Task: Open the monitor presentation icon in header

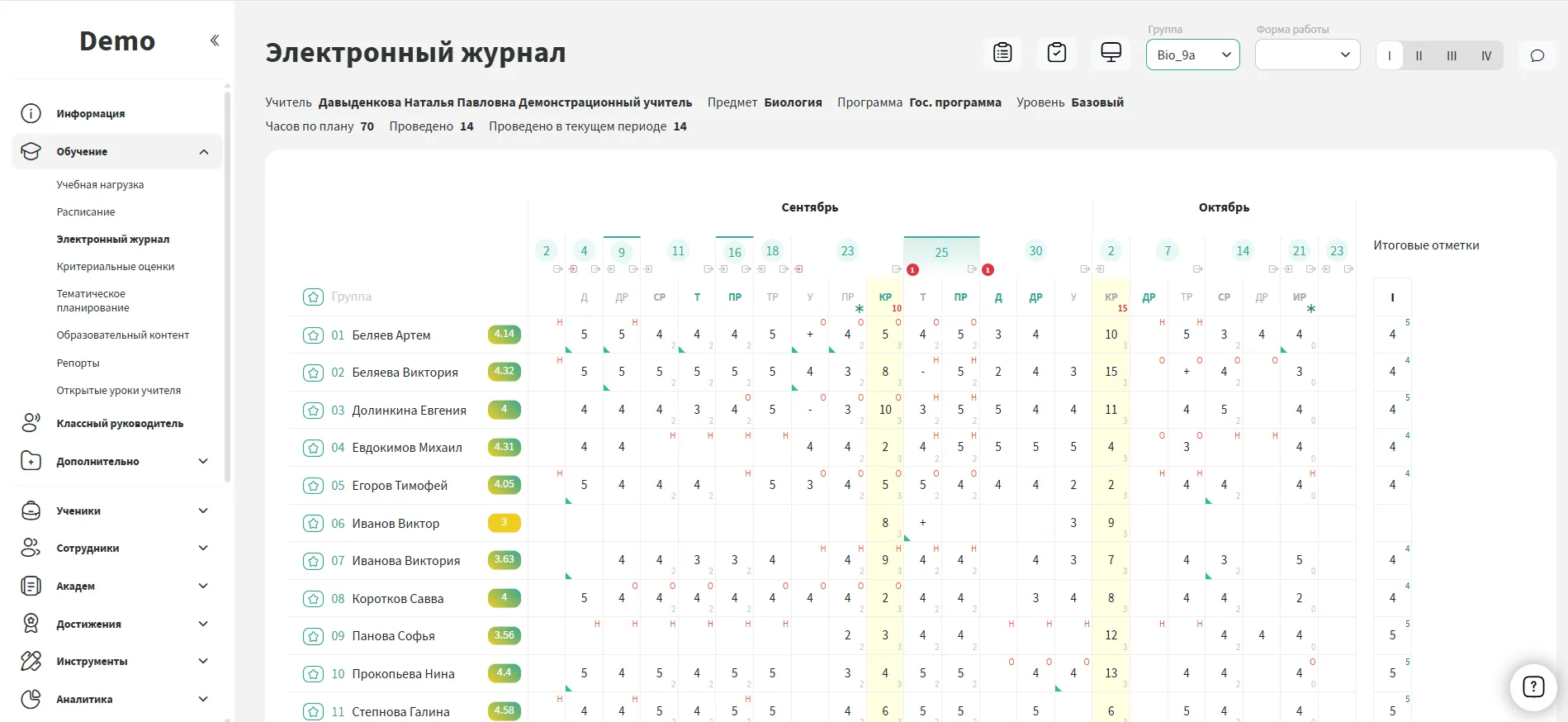Action: pos(1111,53)
